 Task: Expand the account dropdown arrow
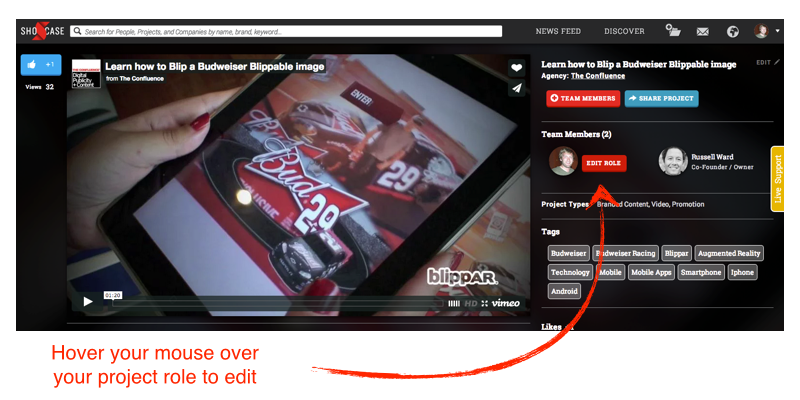778,31
